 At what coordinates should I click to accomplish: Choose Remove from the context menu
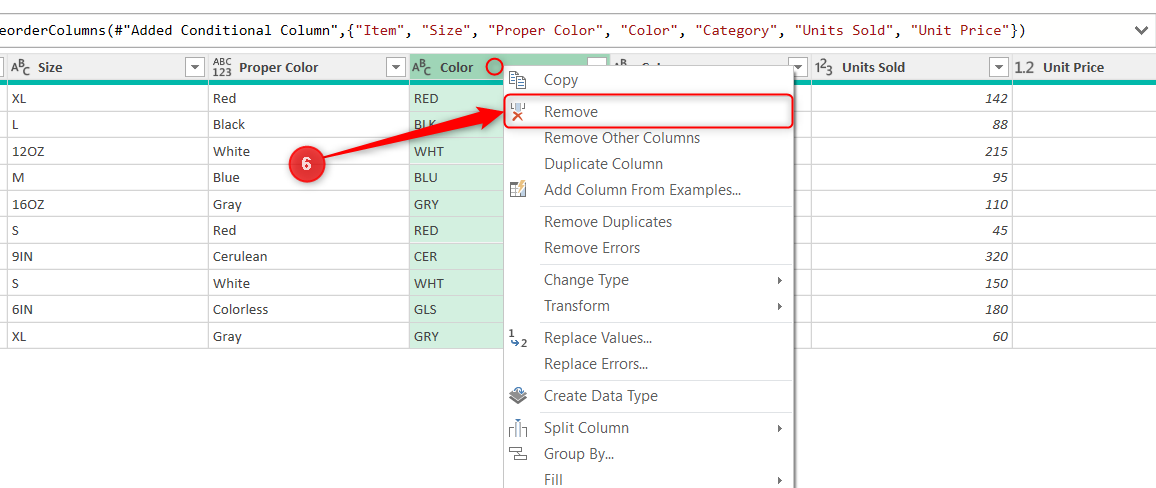click(x=649, y=112)
